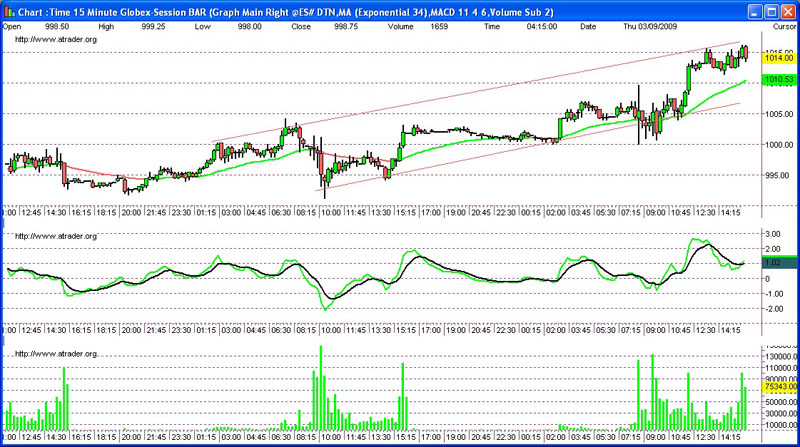This screenshot has width=800, height=447.
Task: Click the Cursor label in info row
Action: coord(785,27)
